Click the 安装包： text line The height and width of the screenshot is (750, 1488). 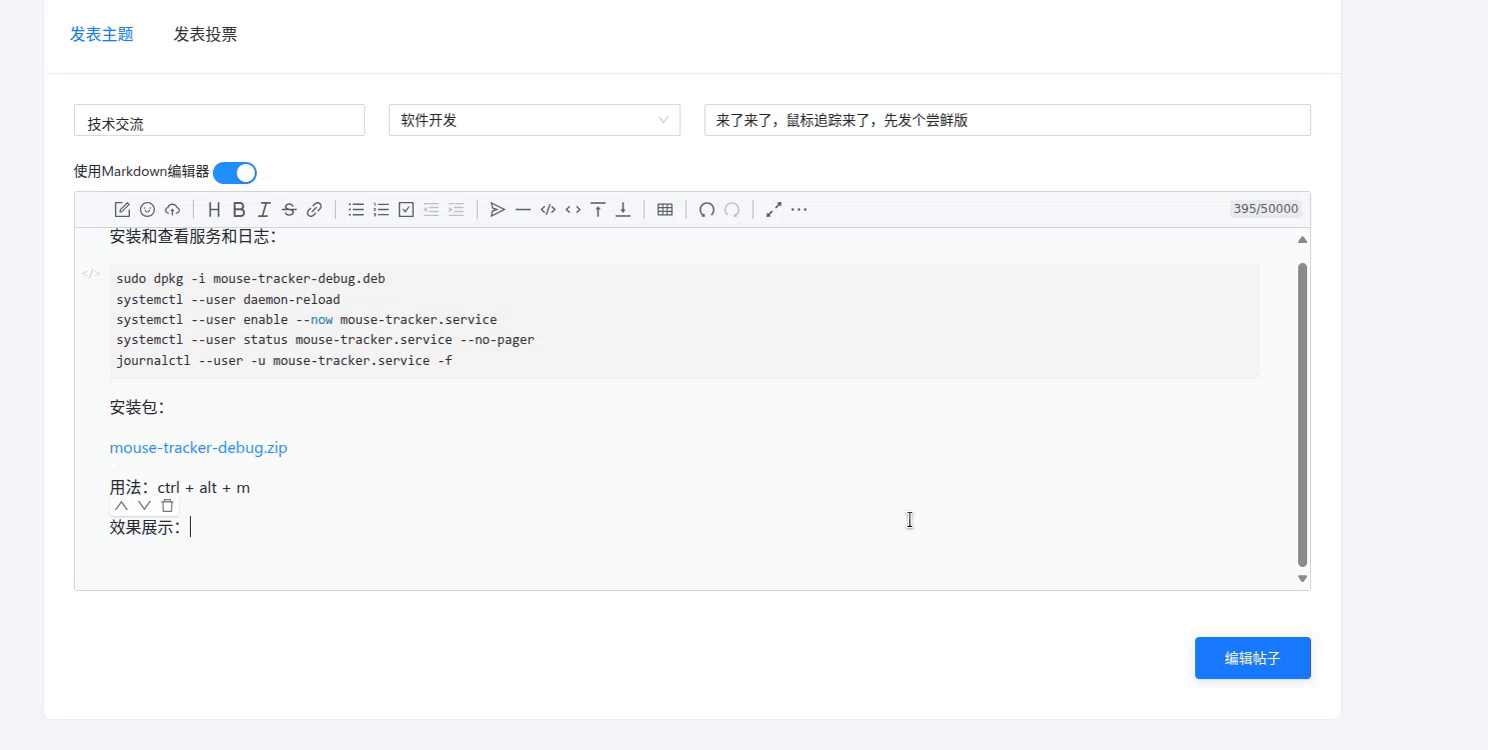coord(138,408)
